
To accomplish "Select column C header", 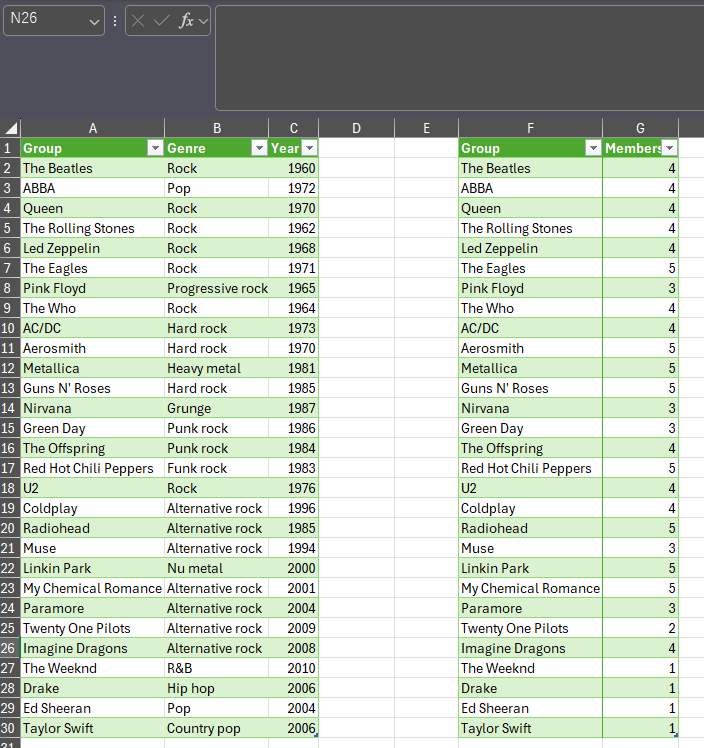I will pos(293,128).
